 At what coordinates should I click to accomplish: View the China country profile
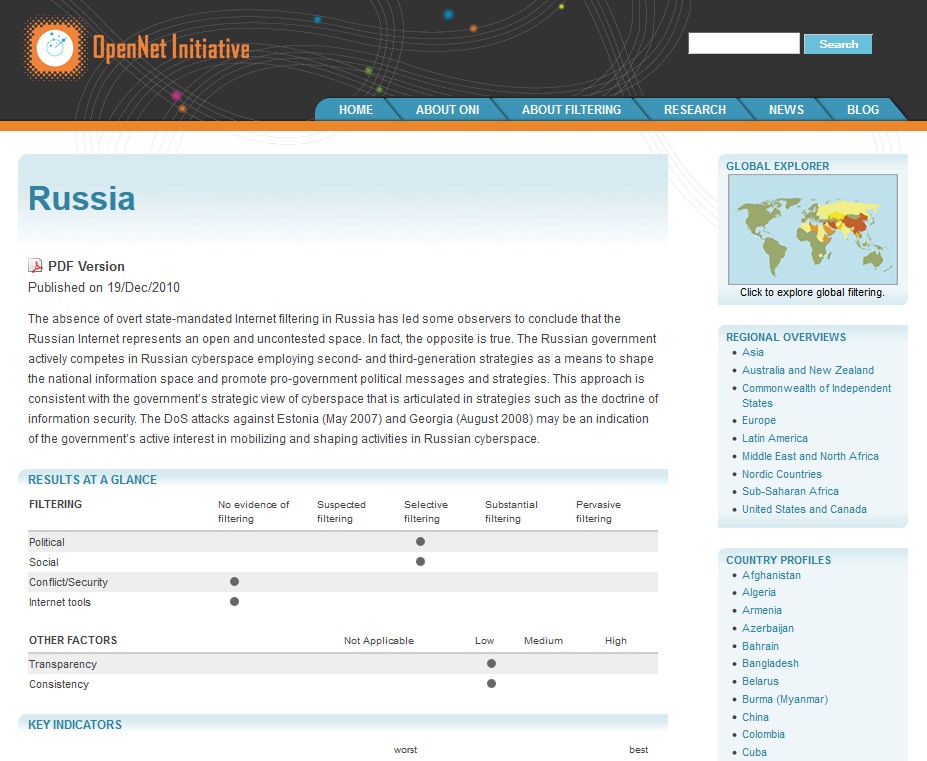tap(755, 717)
